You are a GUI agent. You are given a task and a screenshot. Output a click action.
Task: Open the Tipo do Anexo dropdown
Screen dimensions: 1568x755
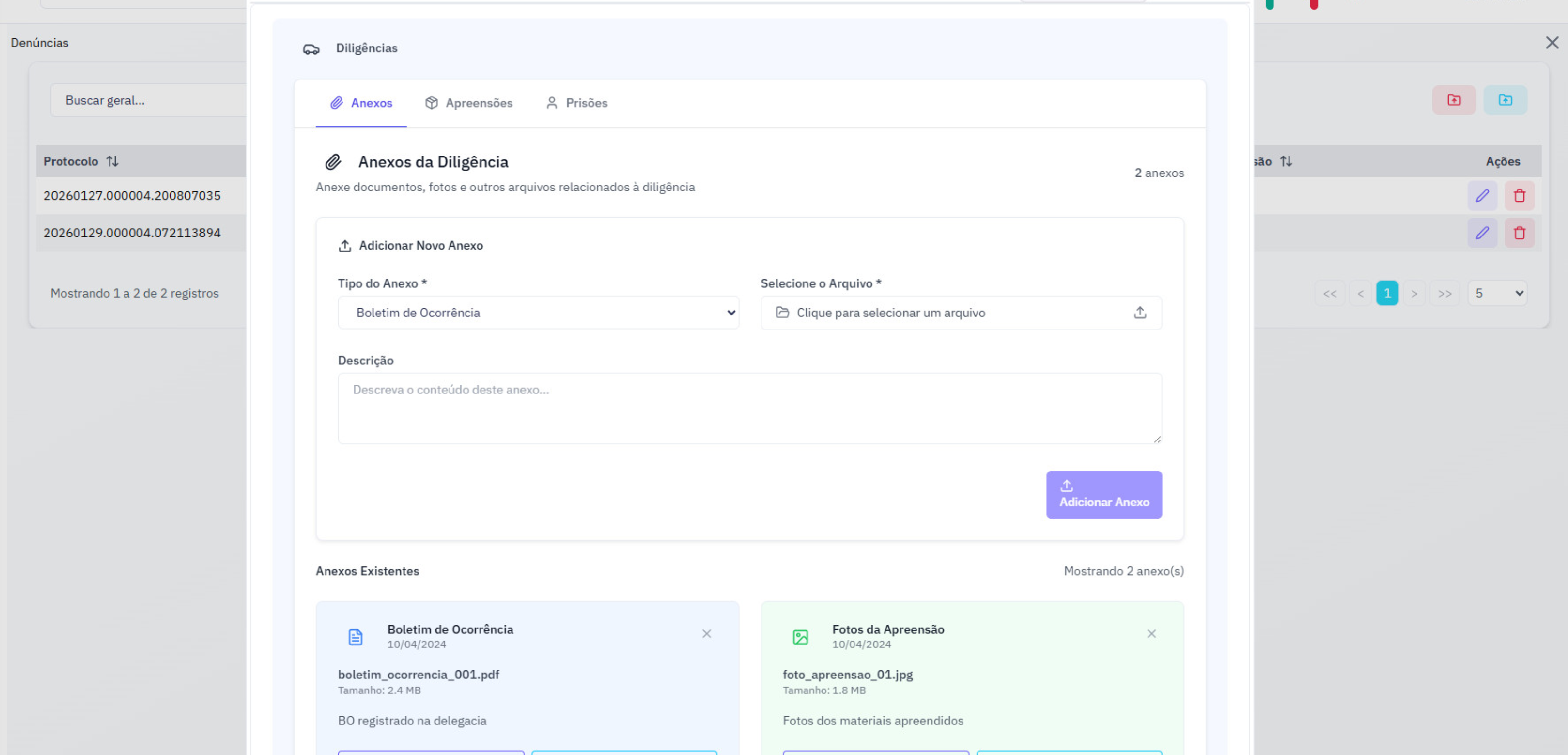pos(538,313)
